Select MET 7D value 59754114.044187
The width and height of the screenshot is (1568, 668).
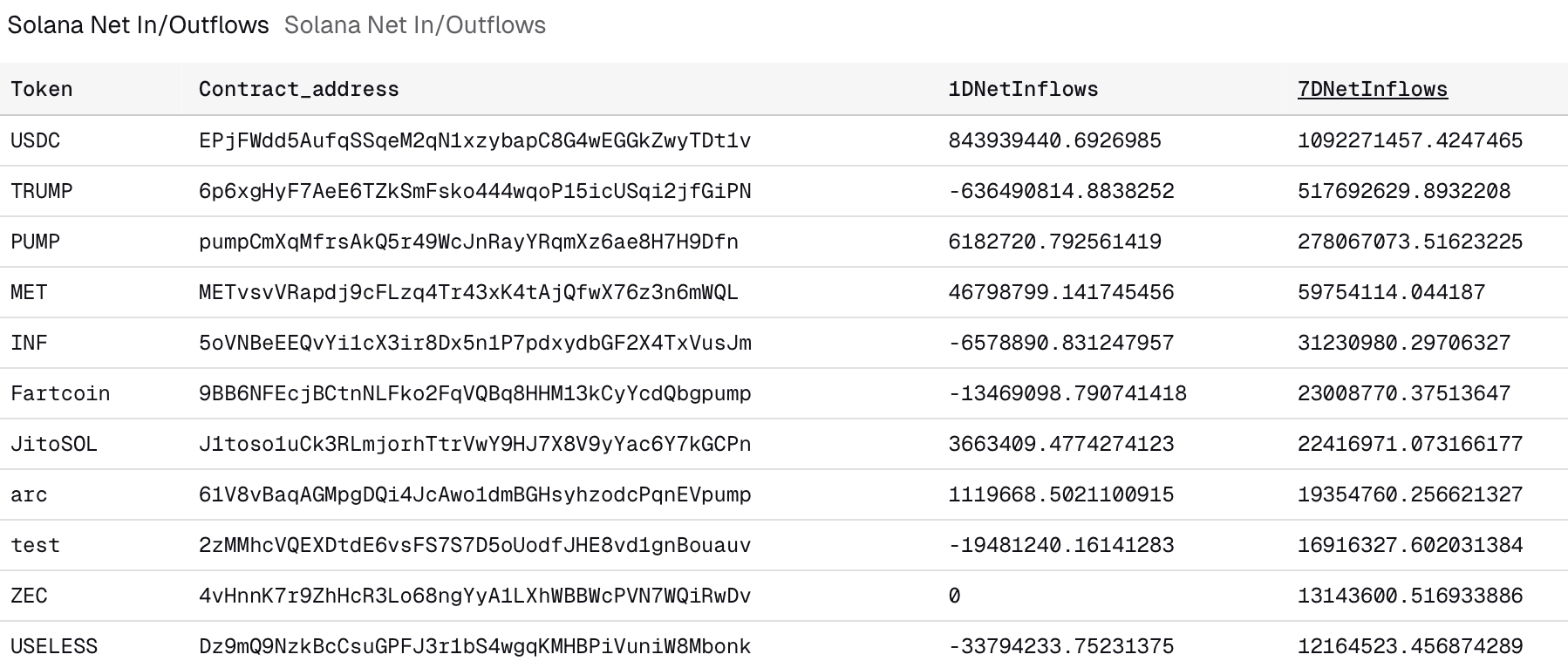pyautogui.click(x=1392, y=292)
